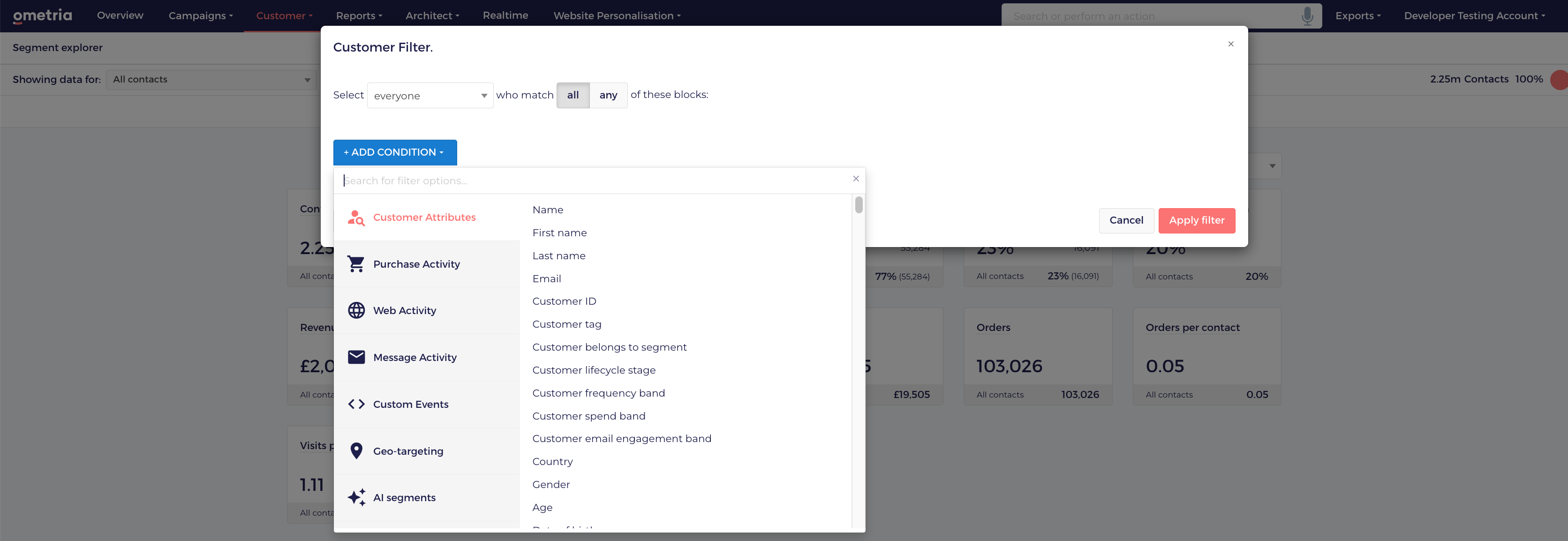Viewport: 1568px width, 541px height.
Task: Choose the 'Country' filter option
Action: [x=553, y=462]
